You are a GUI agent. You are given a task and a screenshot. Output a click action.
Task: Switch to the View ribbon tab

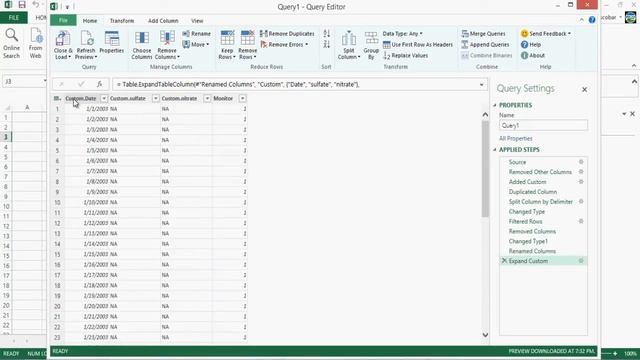197,20
